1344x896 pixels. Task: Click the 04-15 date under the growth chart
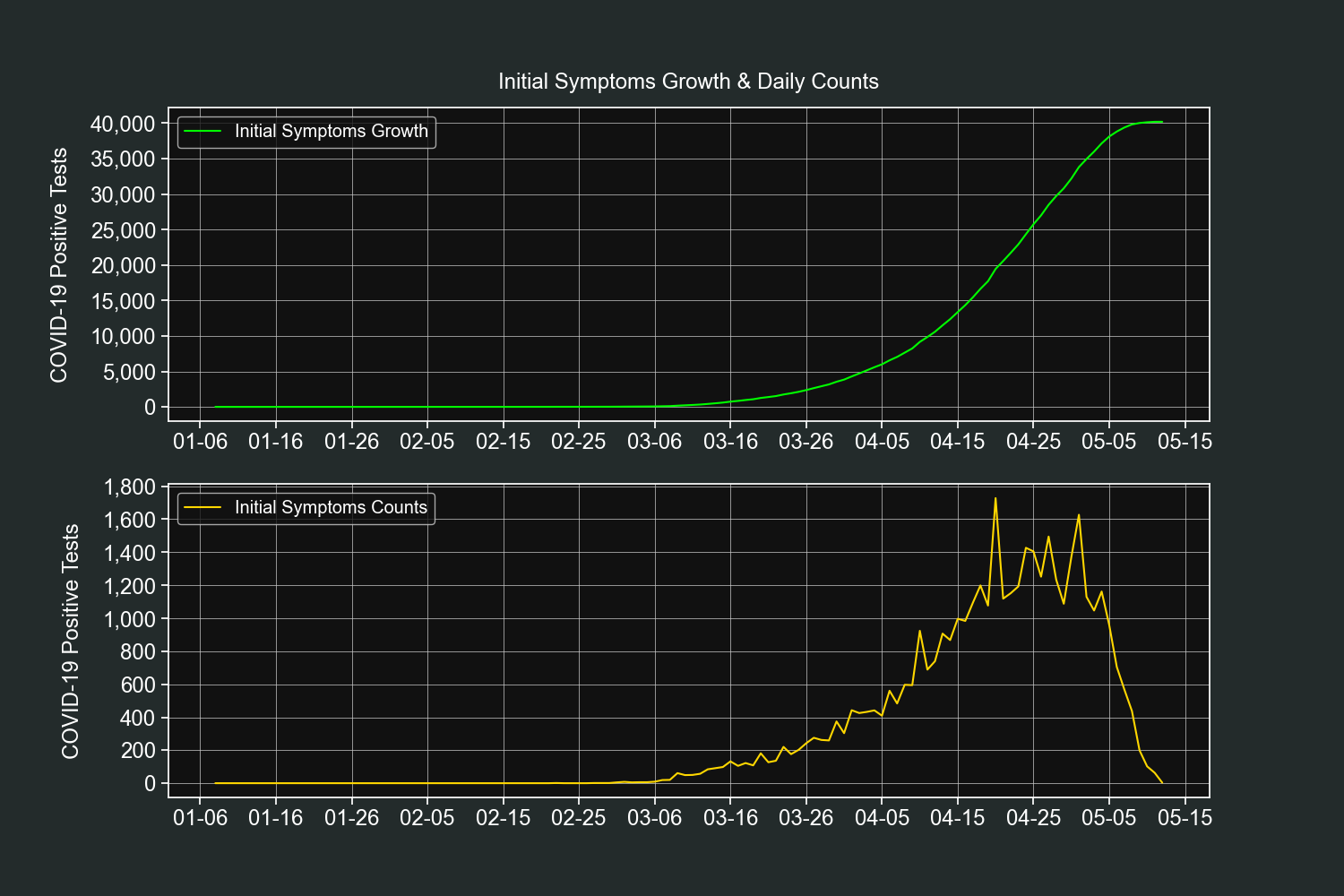958,442
